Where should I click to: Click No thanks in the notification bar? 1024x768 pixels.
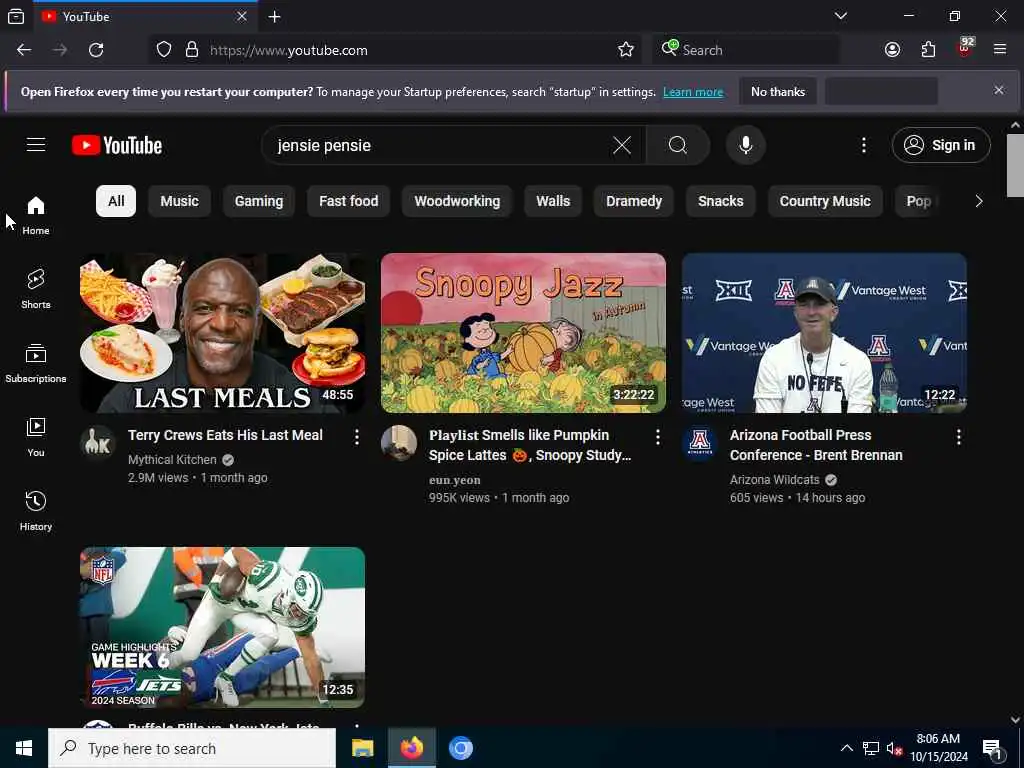pos(778,91)
